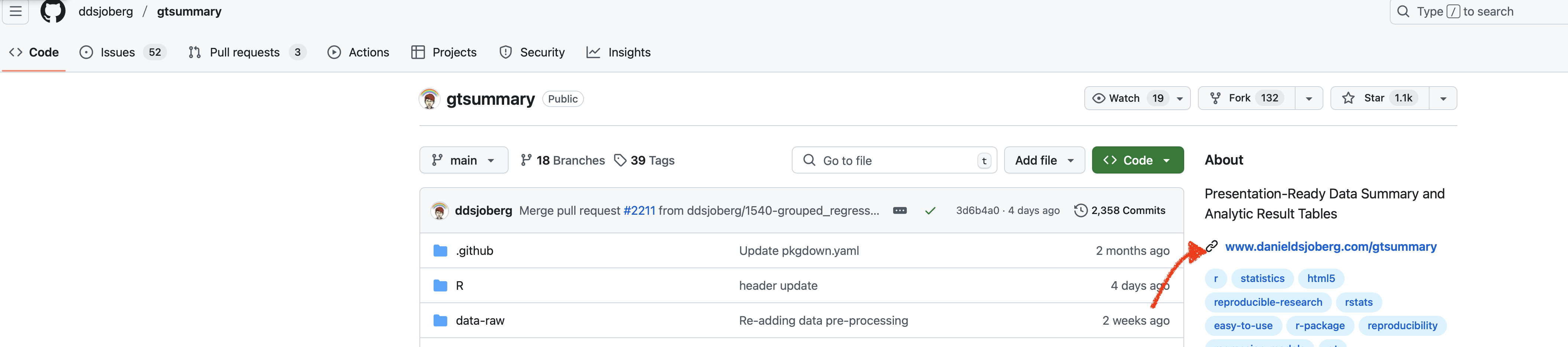Open Re-adding data pre-processing commit message

[x=823, y=321]
